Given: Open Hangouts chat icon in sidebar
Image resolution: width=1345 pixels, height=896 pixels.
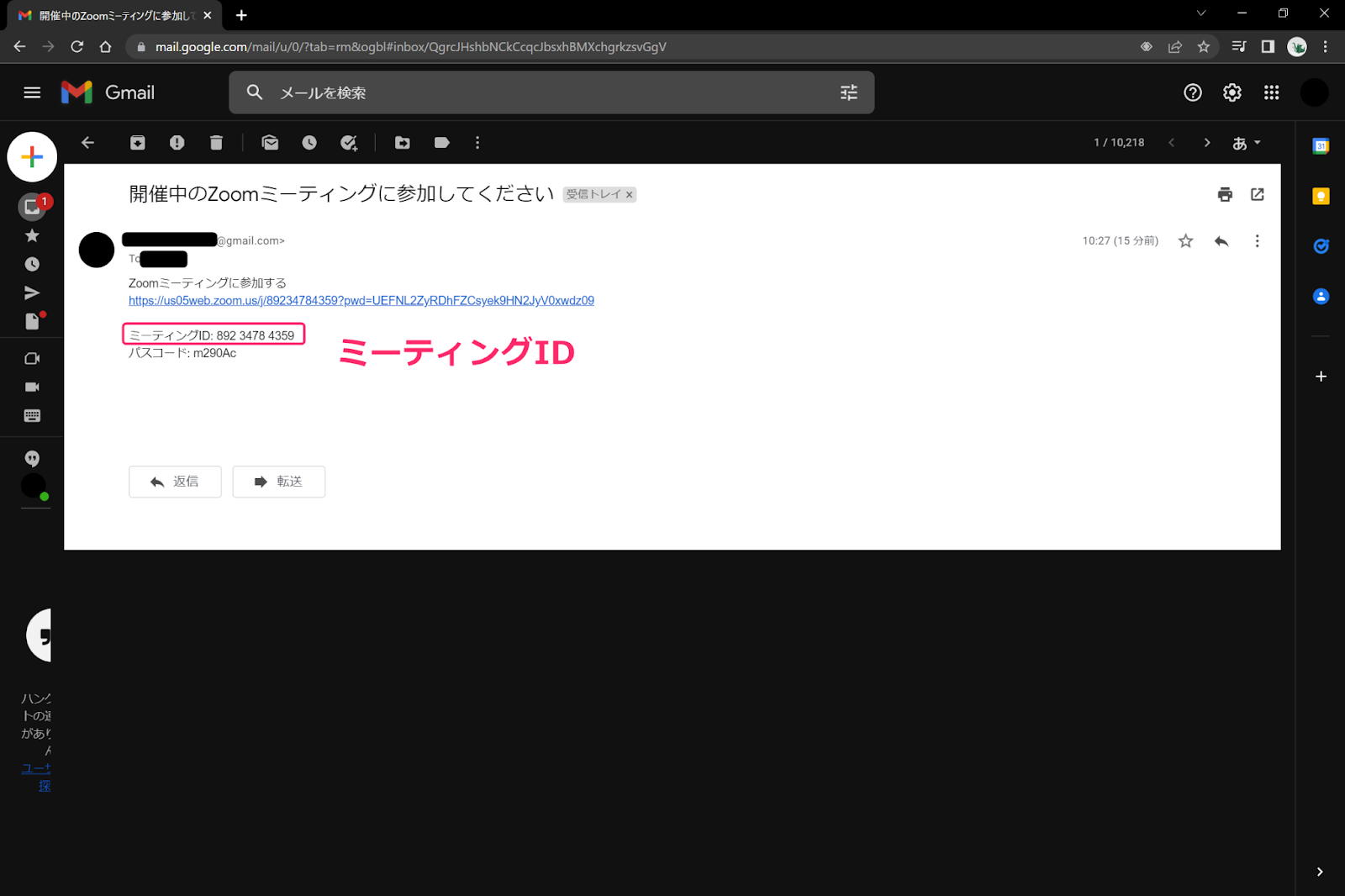Looking at the screenshot, I should pyautogui.click(x=32, y=459).
